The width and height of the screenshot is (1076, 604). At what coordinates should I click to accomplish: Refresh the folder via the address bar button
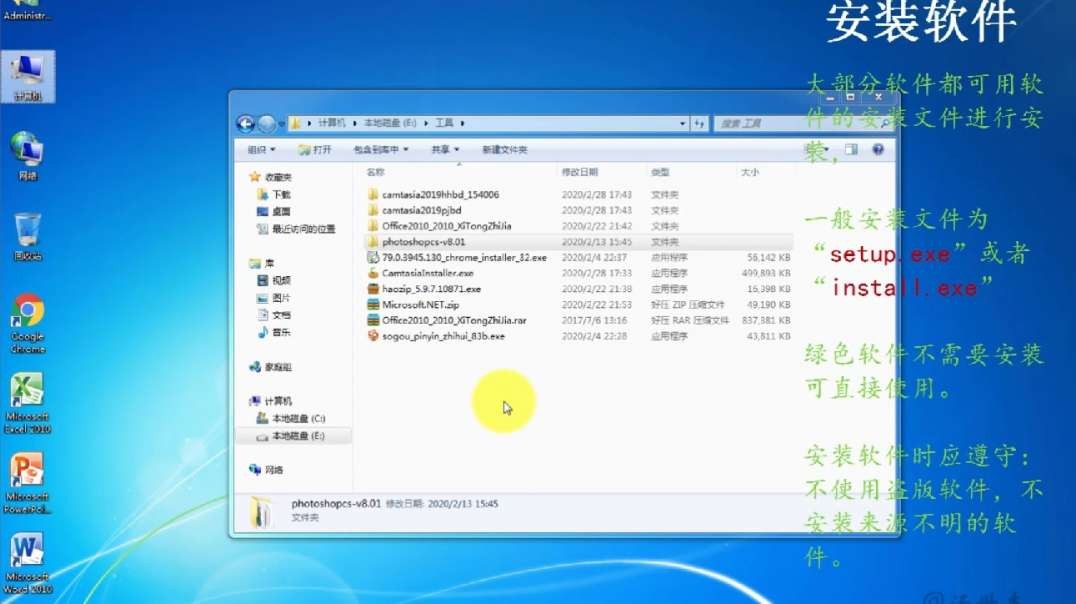coord(699,124)
